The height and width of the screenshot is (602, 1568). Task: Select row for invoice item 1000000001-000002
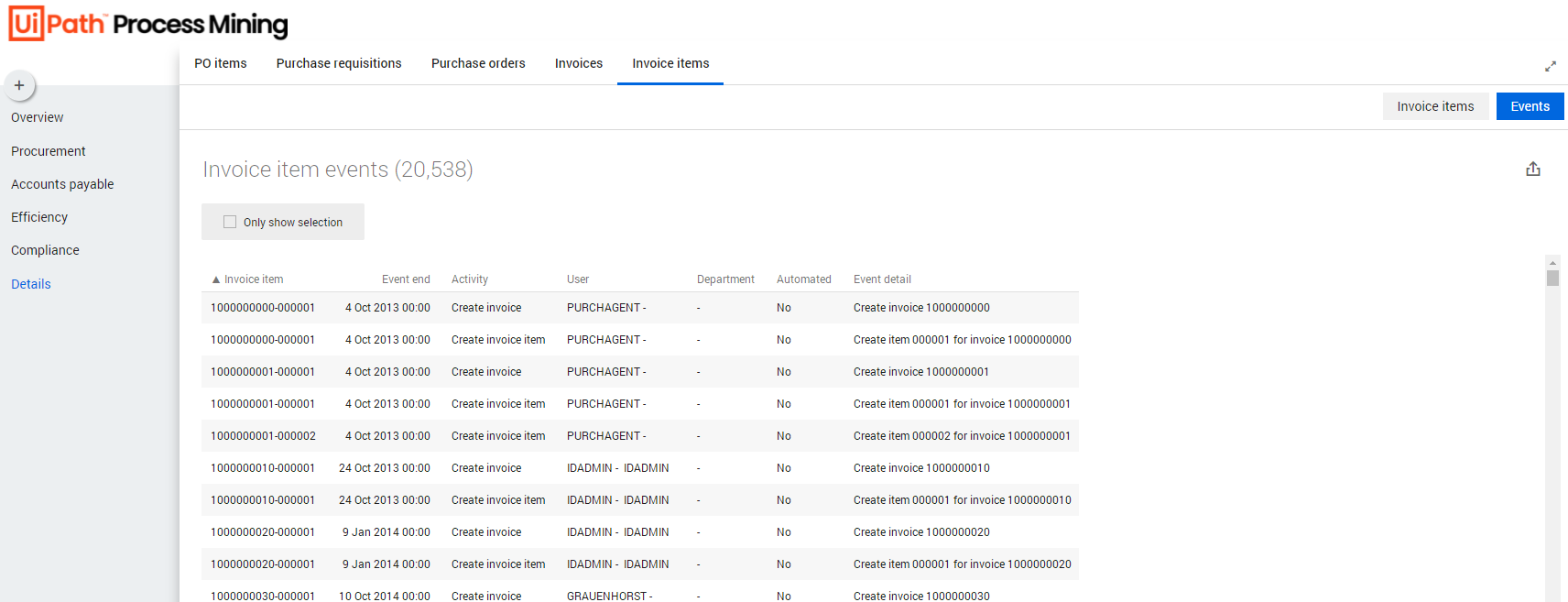pos(263,436)
